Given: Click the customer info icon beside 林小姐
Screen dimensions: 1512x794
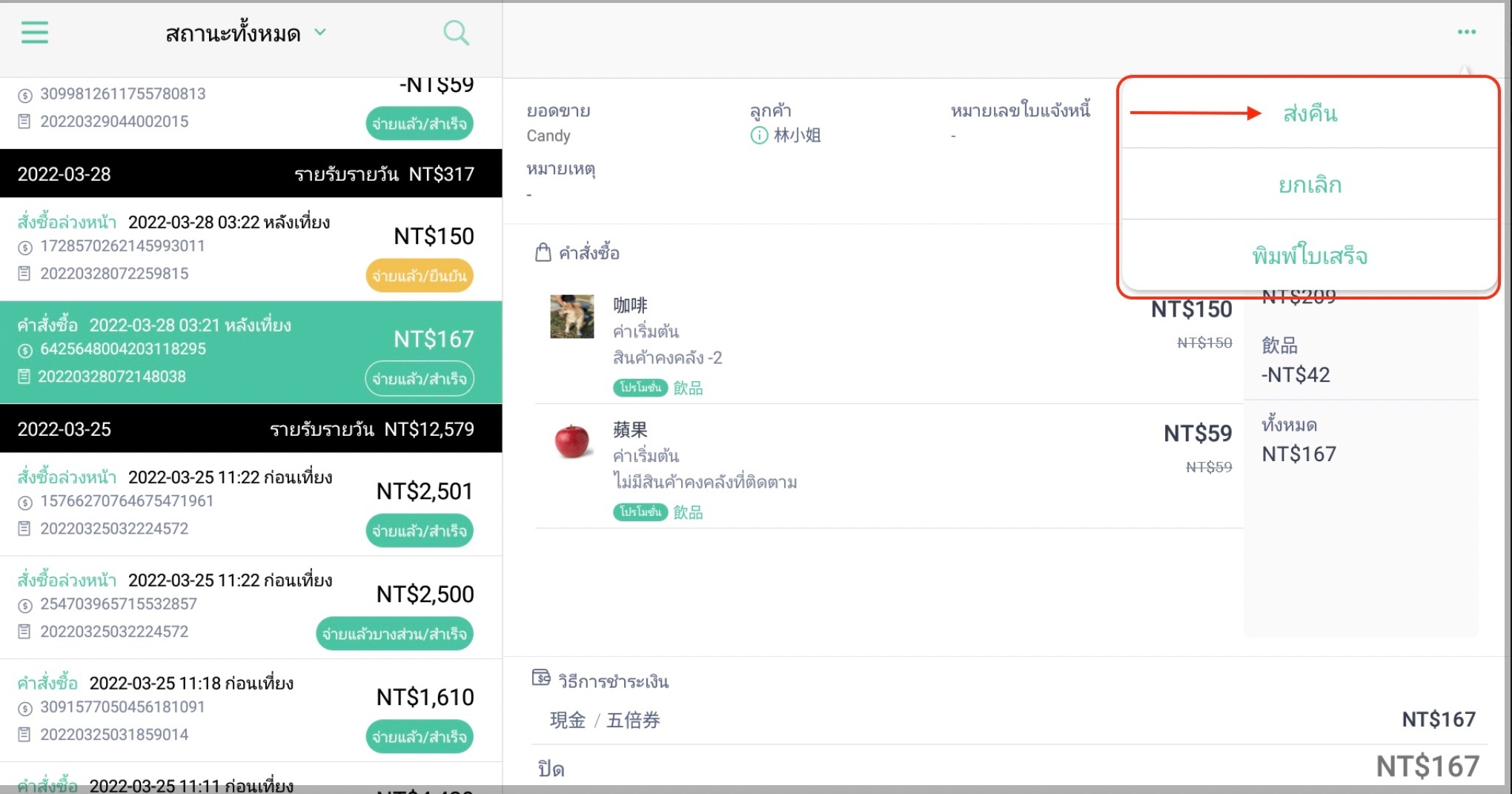Looking at the screenshot, I should 759,136.
